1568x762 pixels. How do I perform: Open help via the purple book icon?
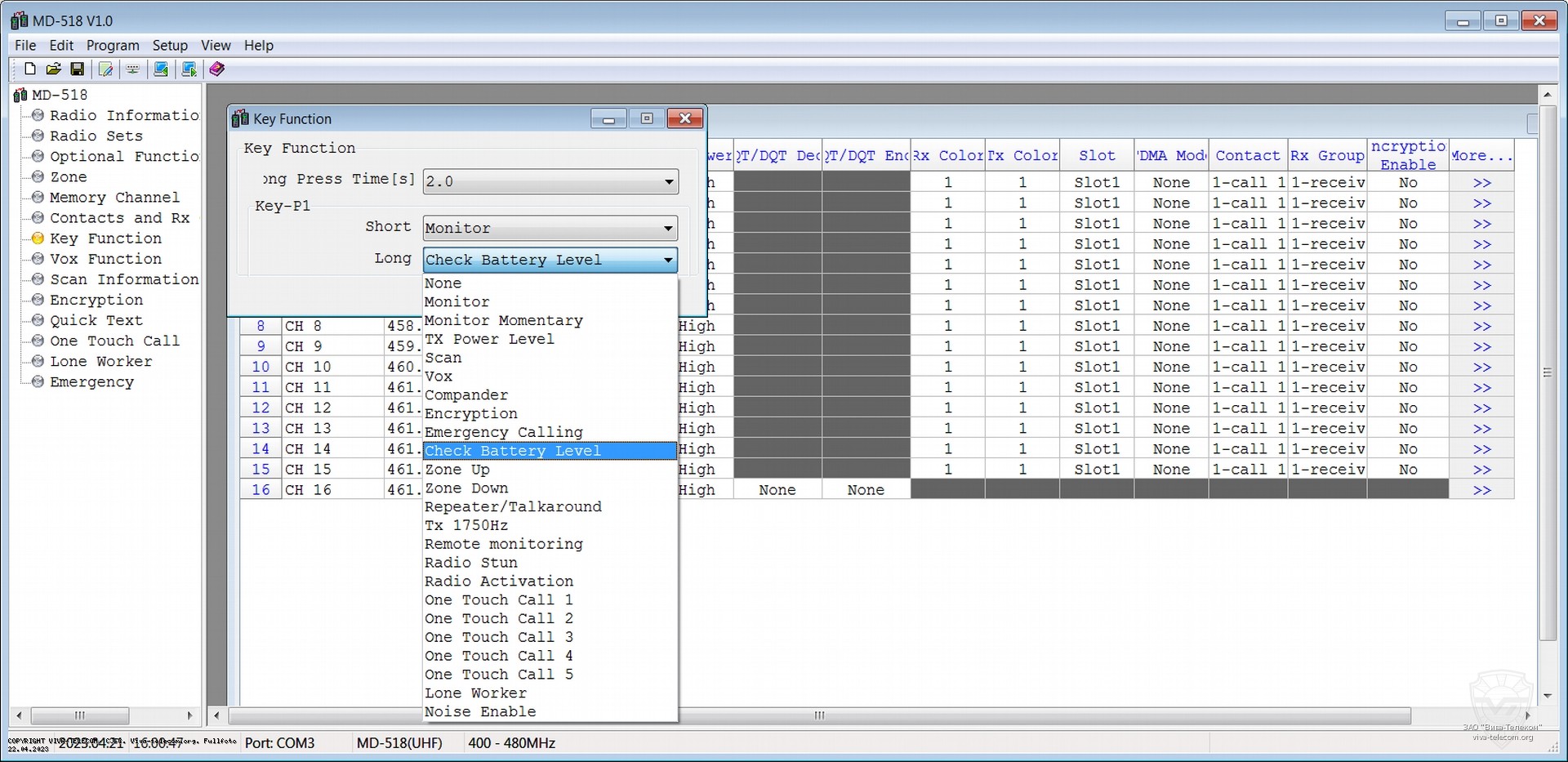click(216, 69)
